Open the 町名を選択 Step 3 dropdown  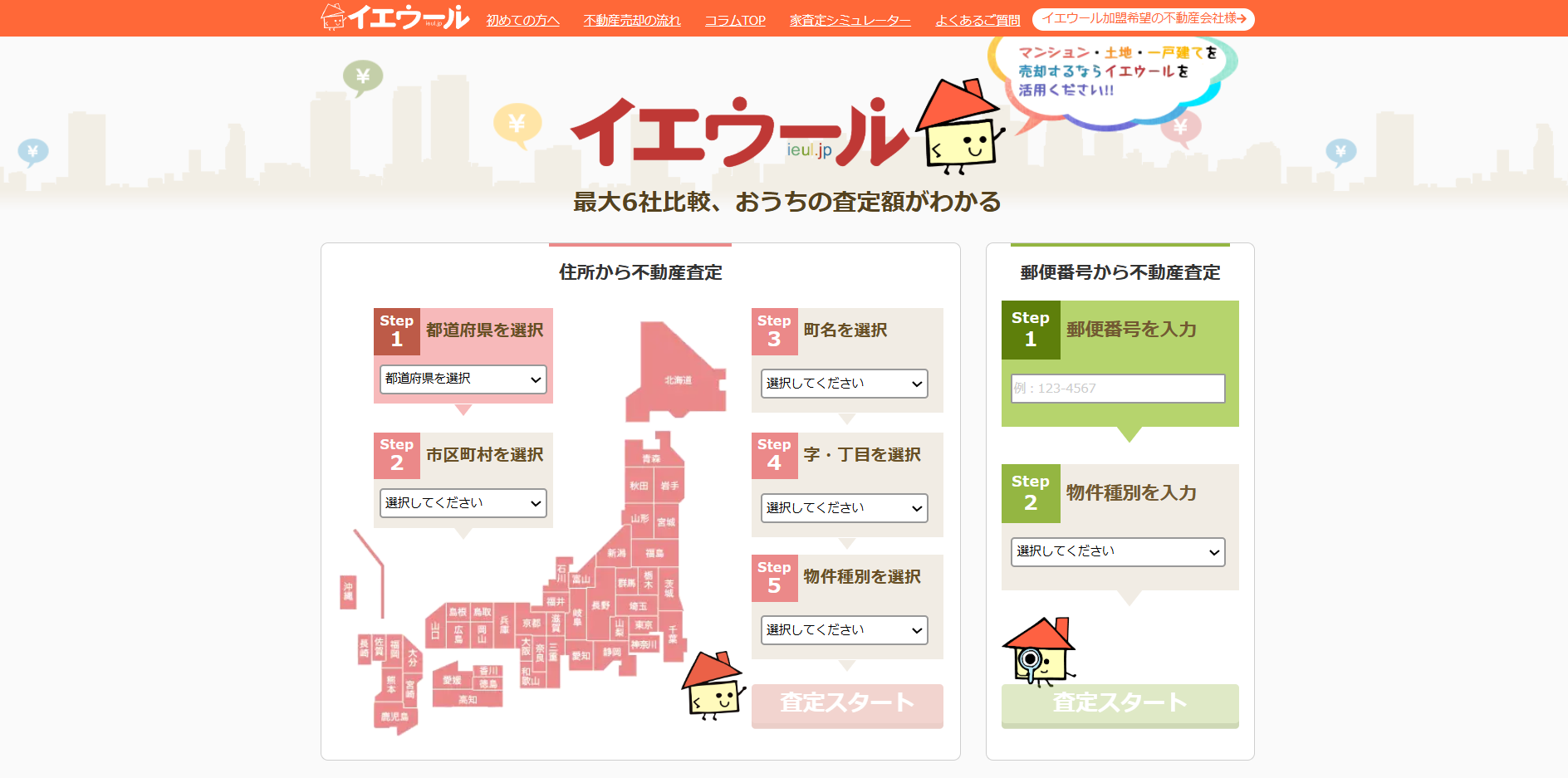coord(845,384)
